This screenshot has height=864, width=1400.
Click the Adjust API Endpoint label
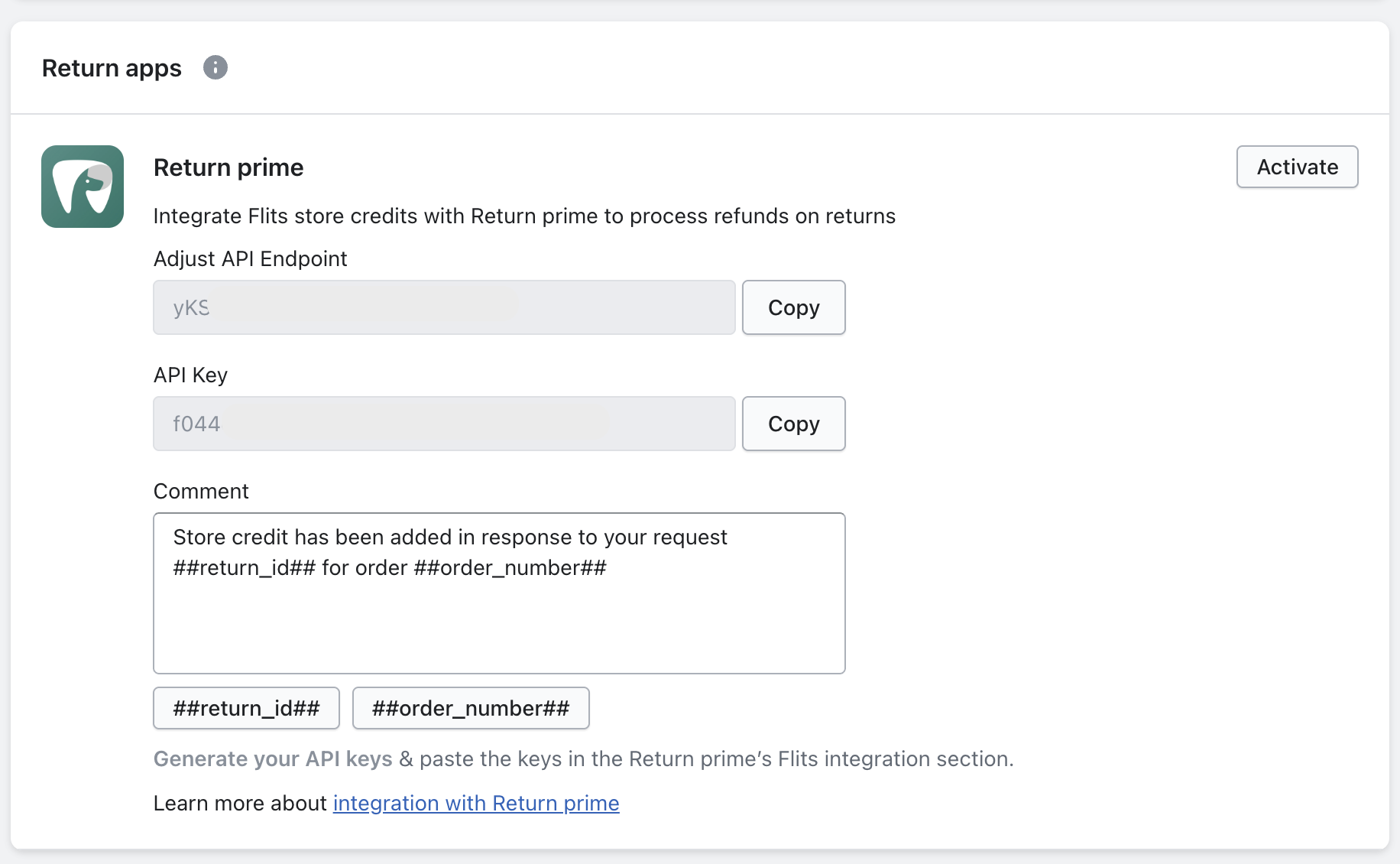[x=251, y=258]
